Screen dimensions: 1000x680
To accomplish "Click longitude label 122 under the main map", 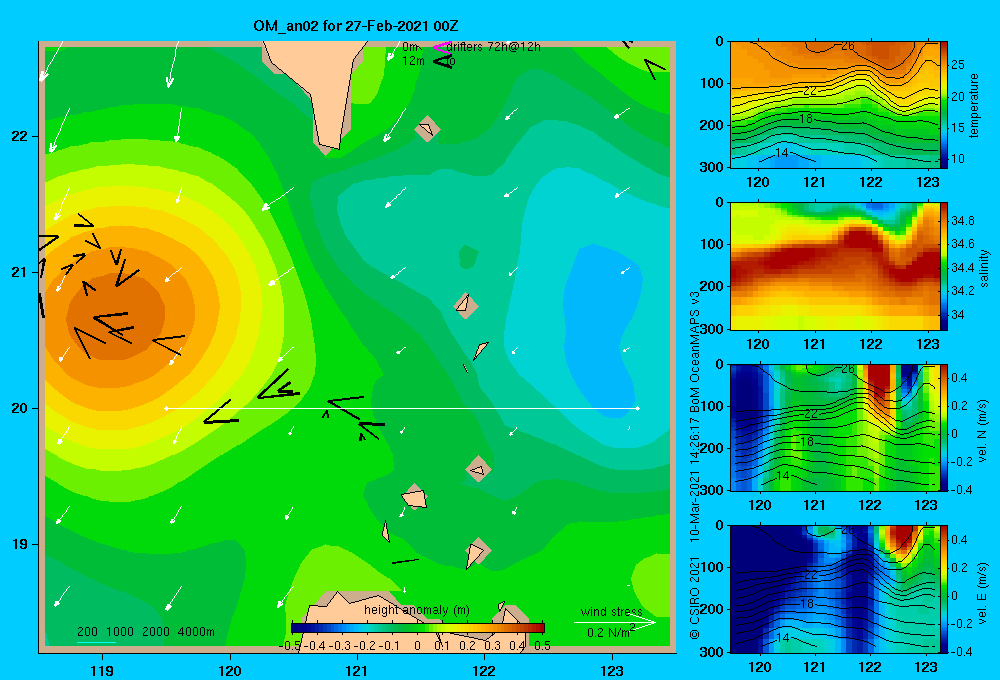I will (484, 670).
